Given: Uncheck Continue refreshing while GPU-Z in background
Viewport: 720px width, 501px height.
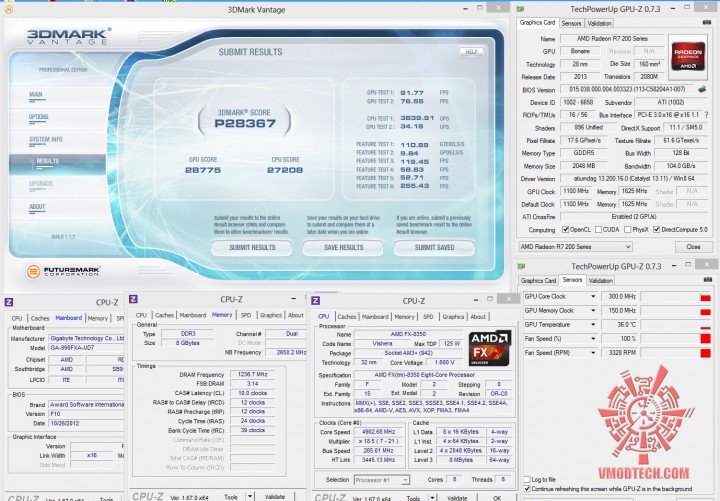Looking at the screenshot, I should (x=527, y=489).
